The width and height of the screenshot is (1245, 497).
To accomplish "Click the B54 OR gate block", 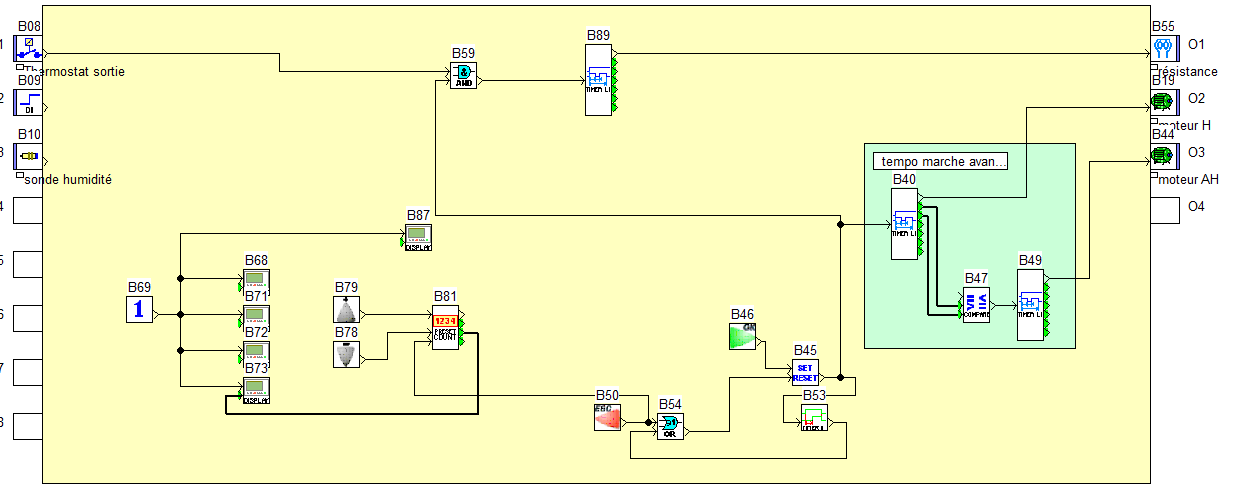I will tap(669, 426).
